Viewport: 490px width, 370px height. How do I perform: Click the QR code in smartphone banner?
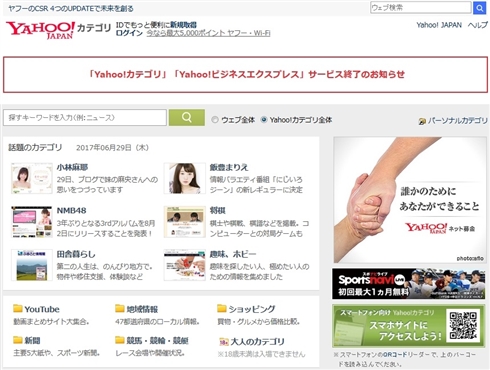pos(463,326)
